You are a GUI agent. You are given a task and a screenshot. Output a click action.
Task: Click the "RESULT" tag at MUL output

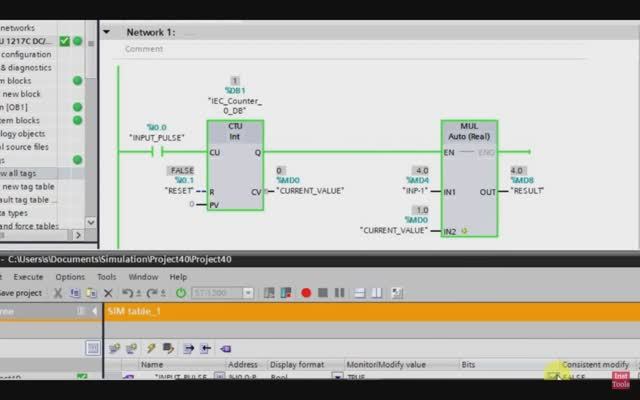click(x=527, y=191)
